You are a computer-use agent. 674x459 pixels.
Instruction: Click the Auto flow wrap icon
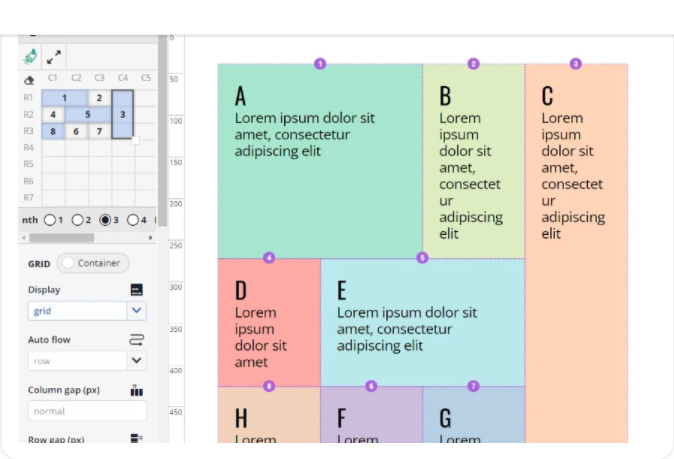pyautogui.click(x=137, y=340)
